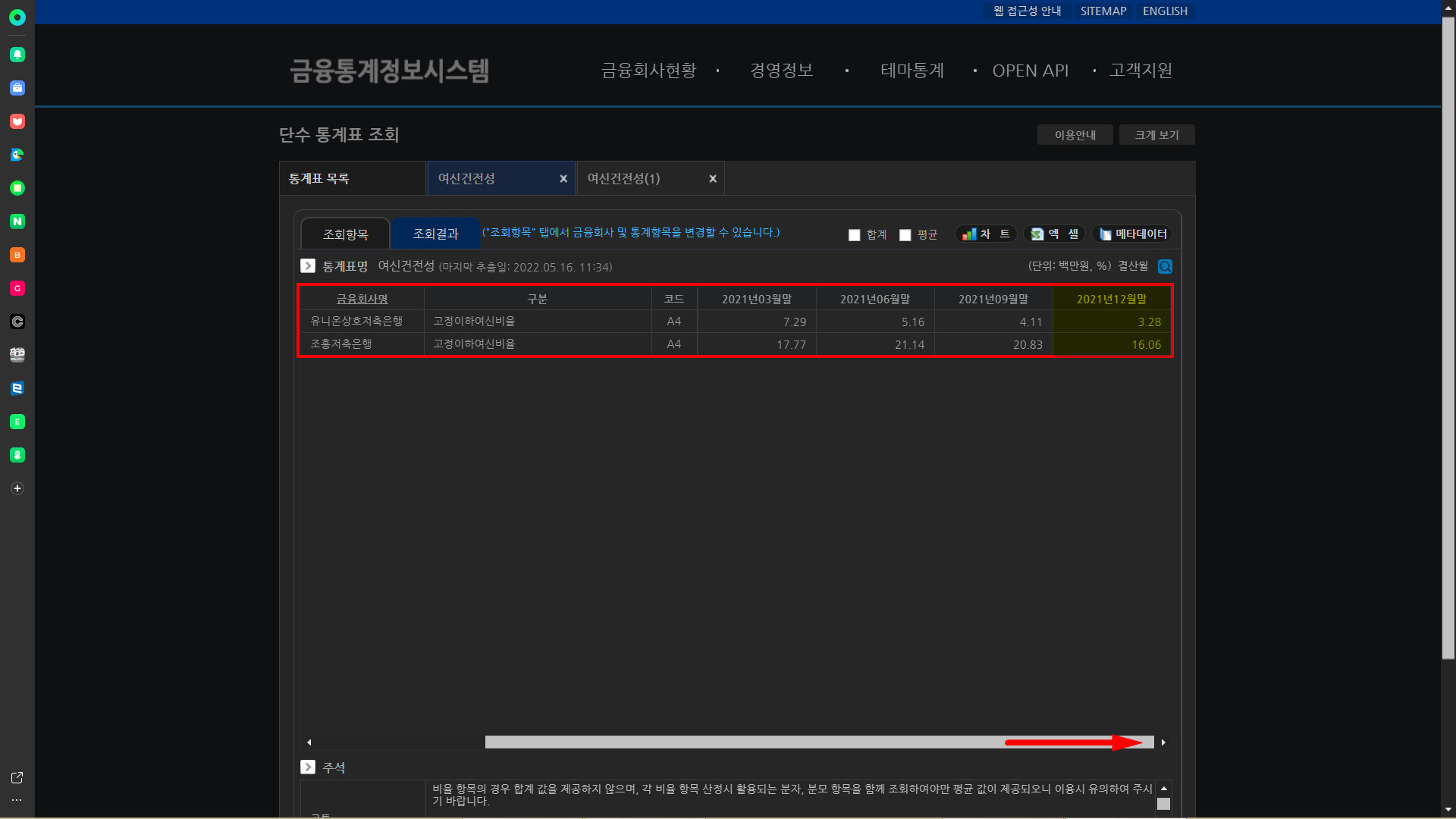Viewport: 1456px width, 819px height.
Task: Enable the 평균 checkbox
Action: (x=905, y=235)
